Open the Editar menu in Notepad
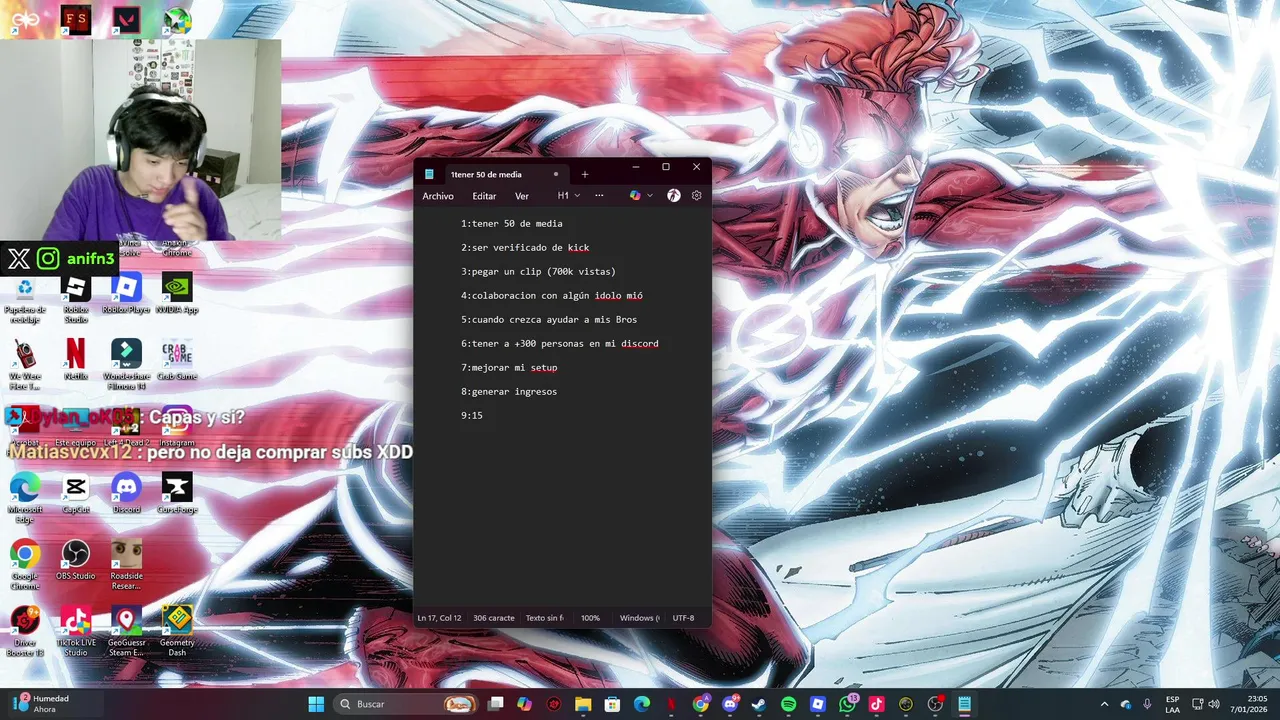 click(484, 196)
